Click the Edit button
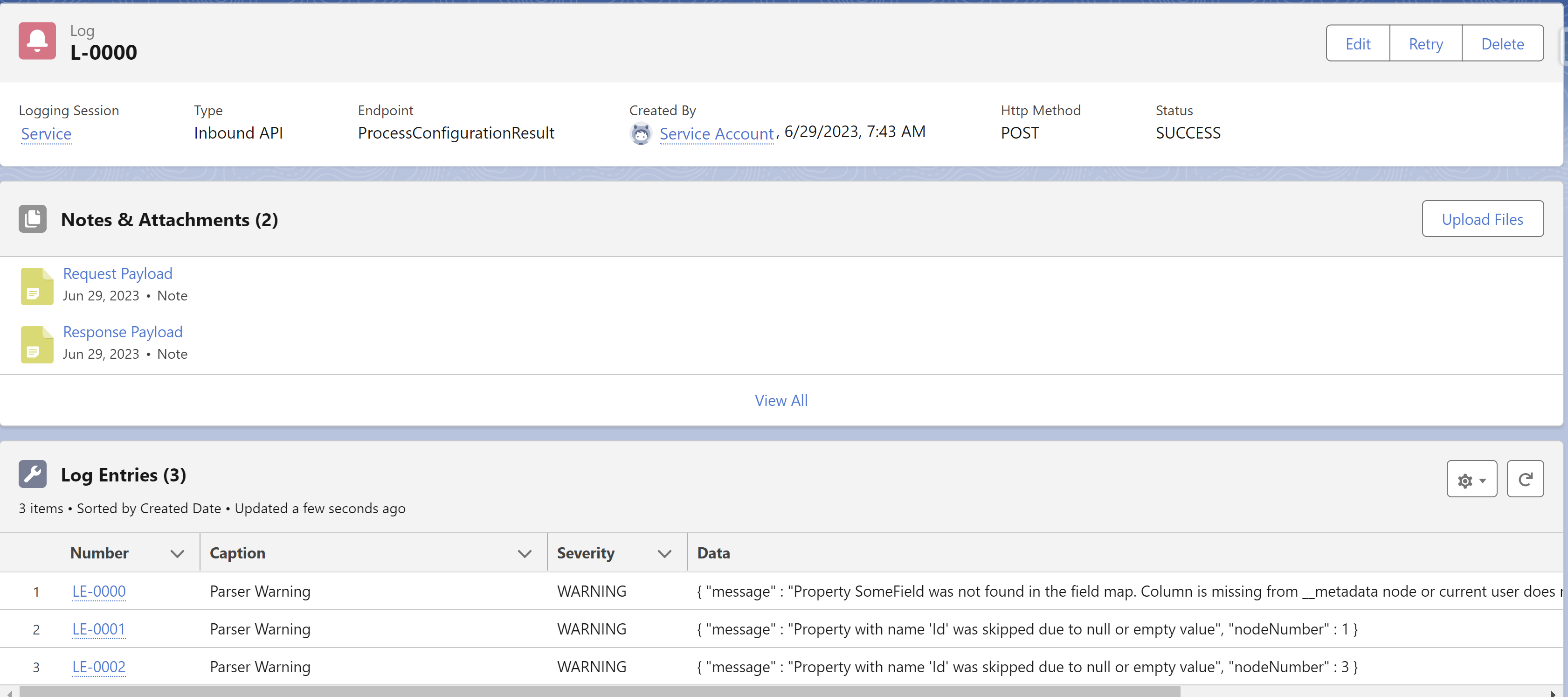The image size is (1568, 697). 1357,43
